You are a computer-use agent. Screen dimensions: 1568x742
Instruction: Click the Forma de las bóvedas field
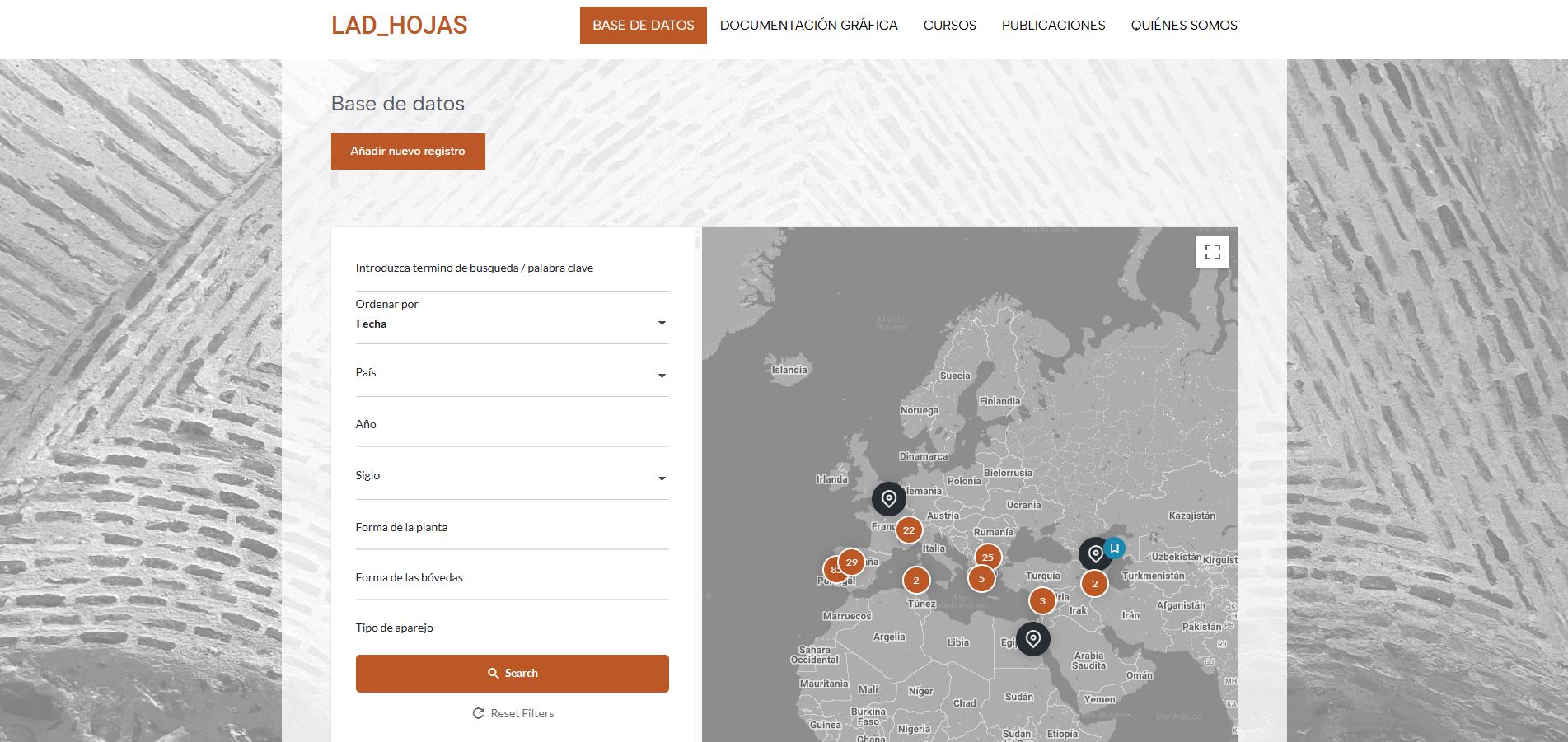coord(511,578)
